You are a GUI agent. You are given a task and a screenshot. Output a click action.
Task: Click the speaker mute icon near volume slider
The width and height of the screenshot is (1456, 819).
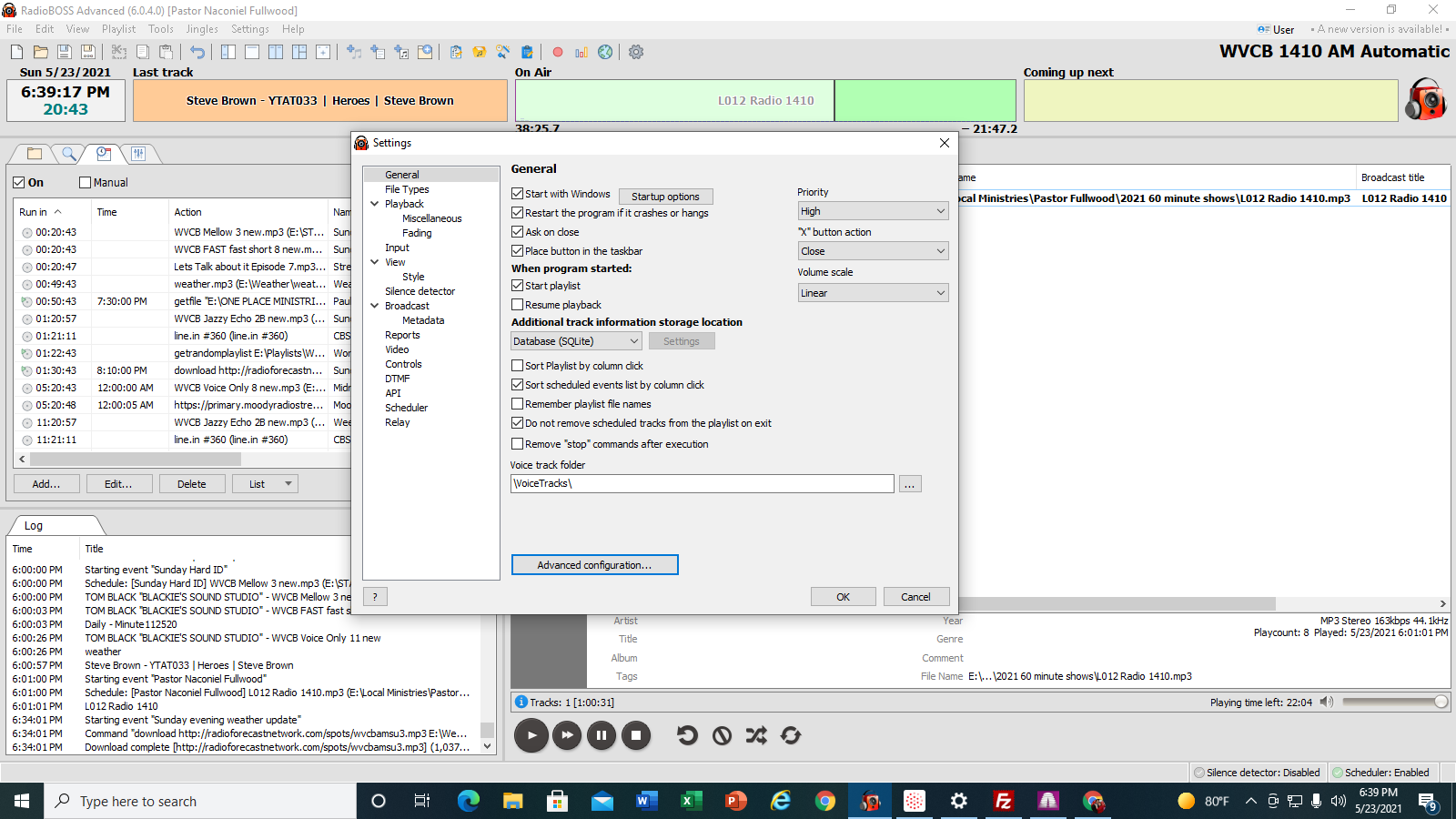(1327, 702)
